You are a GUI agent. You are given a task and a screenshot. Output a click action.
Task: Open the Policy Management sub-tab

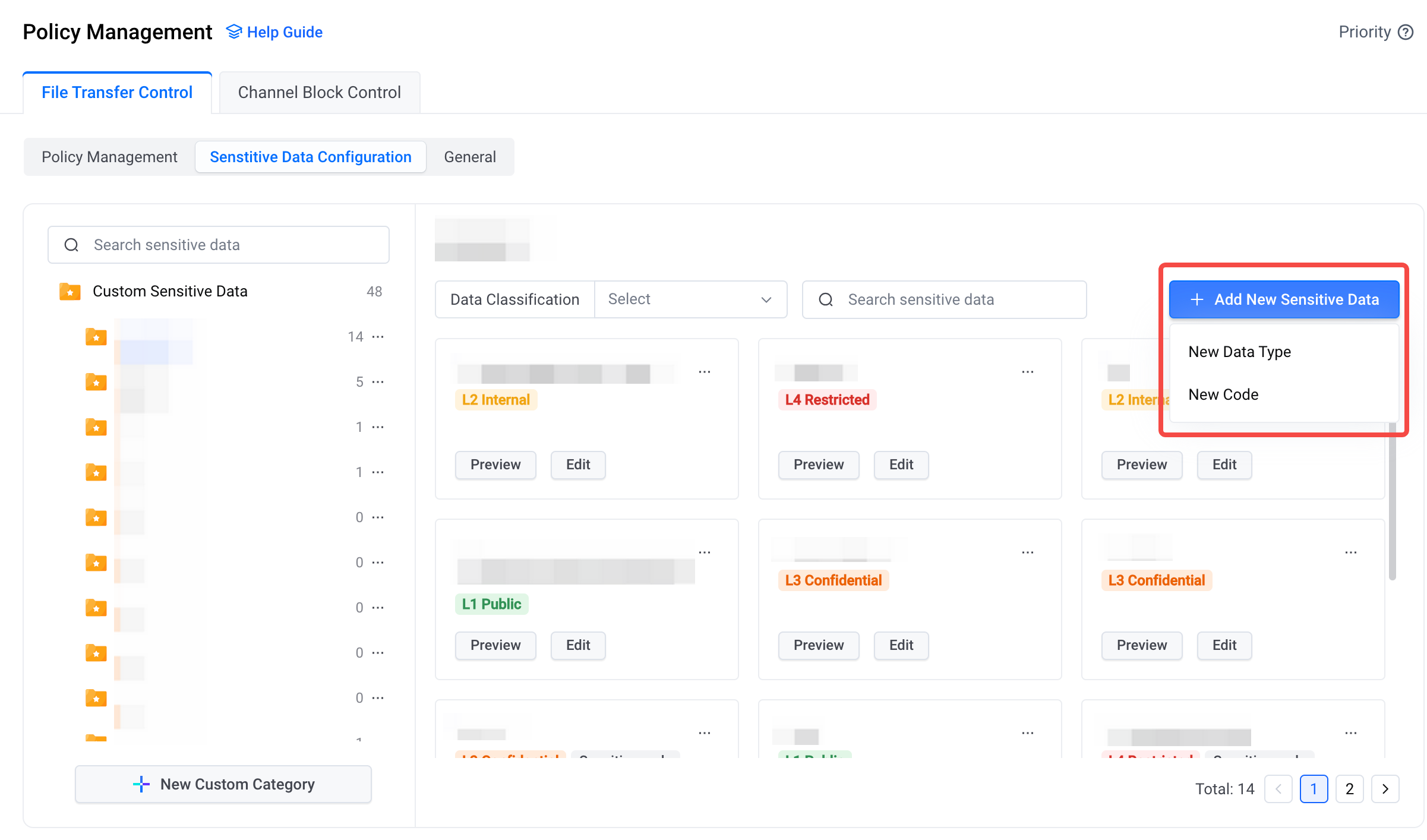pos(109,157)
